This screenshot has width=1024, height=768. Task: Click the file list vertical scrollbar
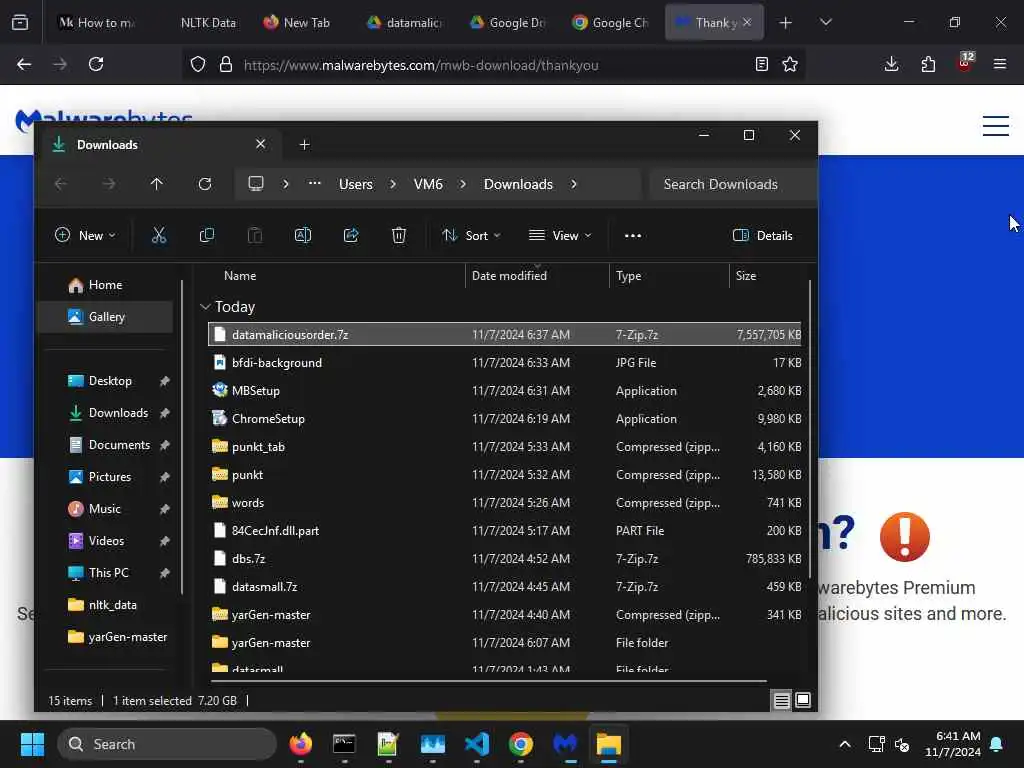[x=810, y=430]
